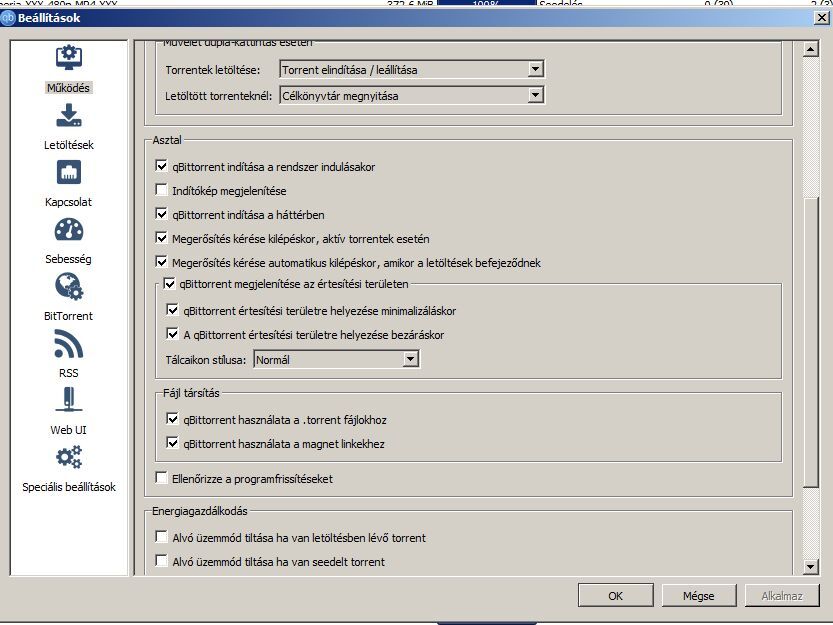Image resolution: width=833 pixels, height=625 pixels.
Task: Open the RSS feed icon
Action: click(x=69, y=344)
